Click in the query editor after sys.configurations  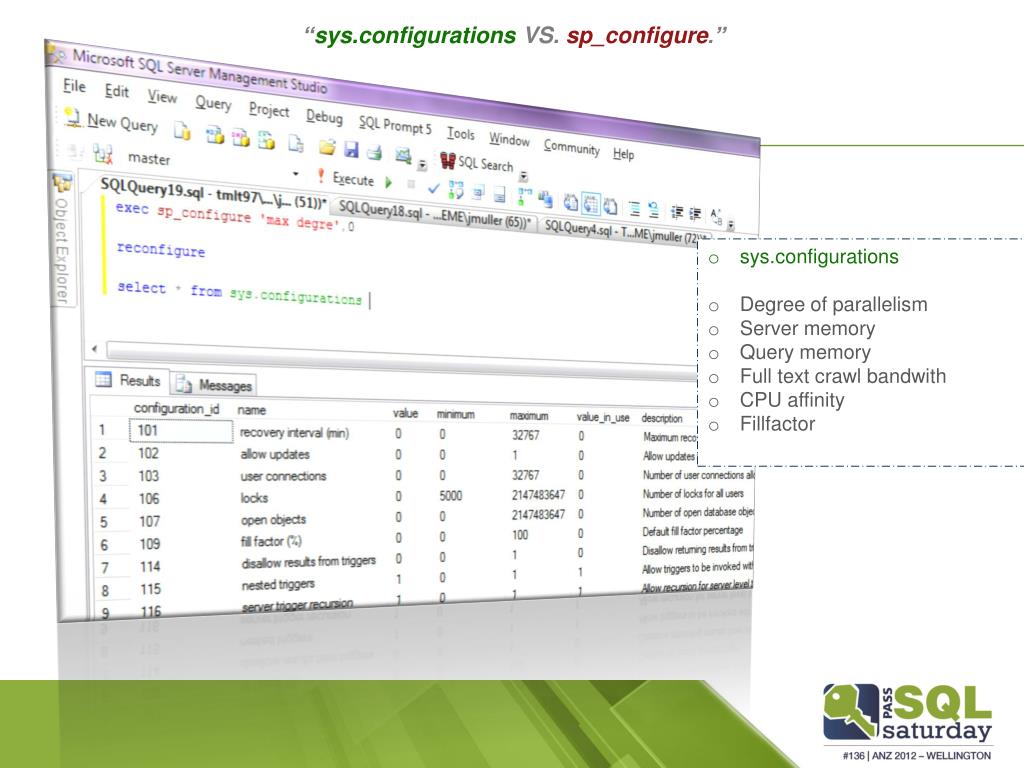(x=371, y=300)
